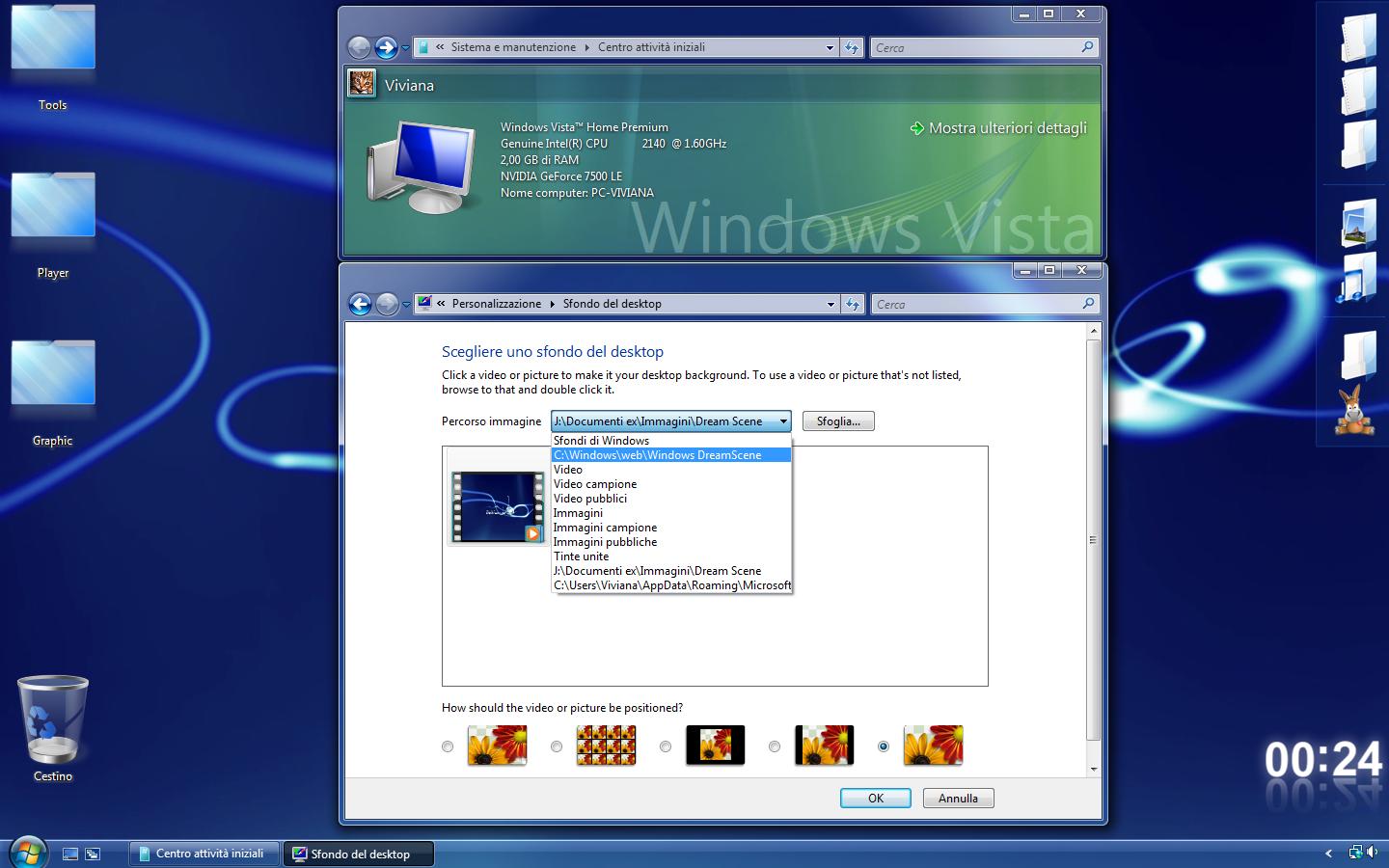Click the music notes icon in the sidebar
The width and height of the screenshot is (1389, 868).
1358,279
